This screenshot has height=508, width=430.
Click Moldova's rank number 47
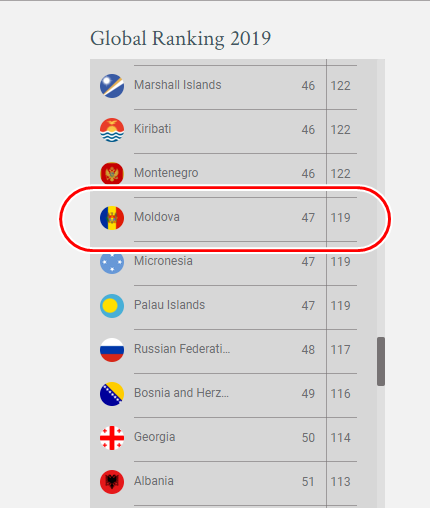pyautogui.click(x=308, y=218)
